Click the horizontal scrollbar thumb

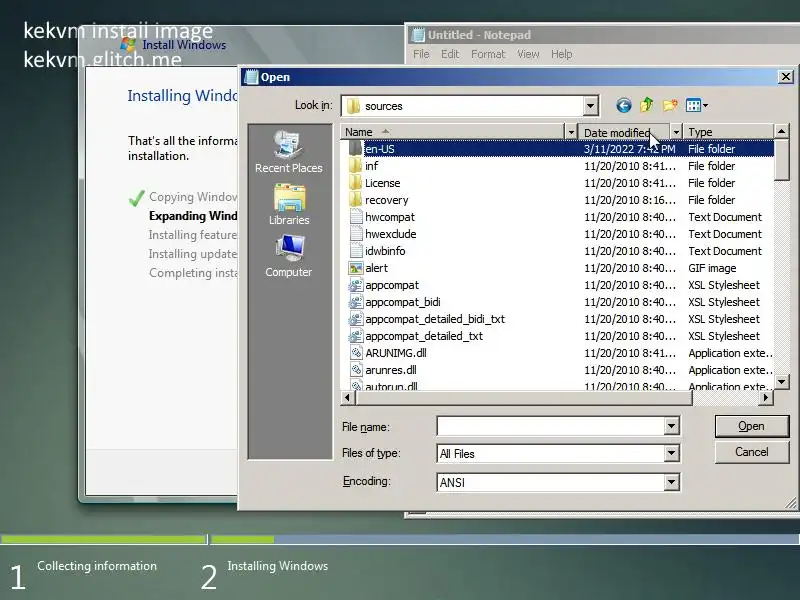(x=524, y=397)
